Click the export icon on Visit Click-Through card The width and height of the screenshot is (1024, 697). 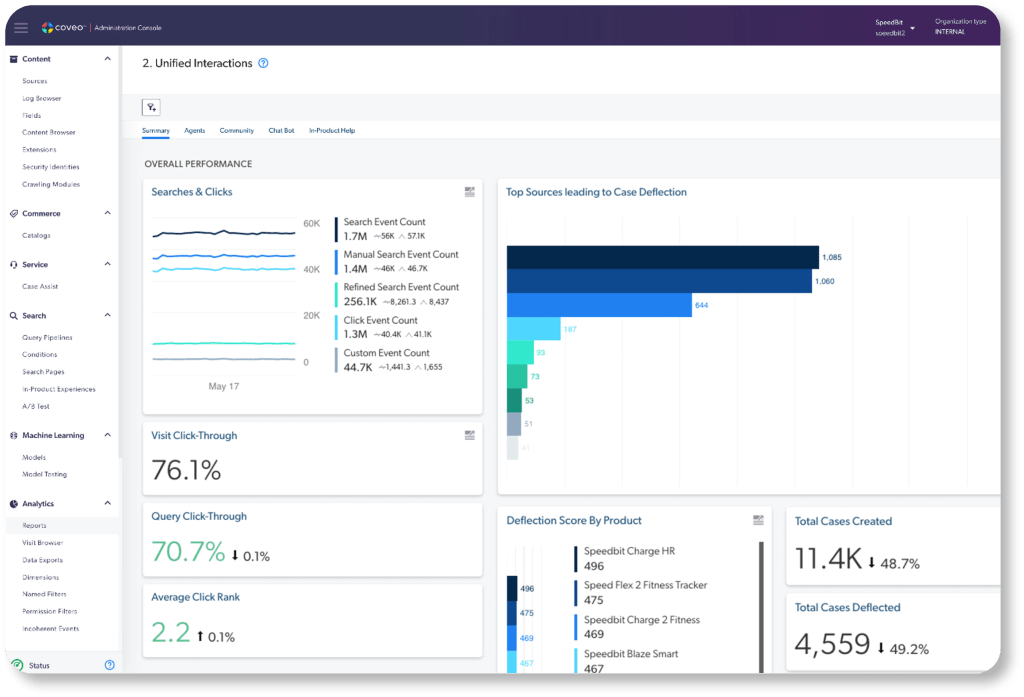click(x=469, y=434)
